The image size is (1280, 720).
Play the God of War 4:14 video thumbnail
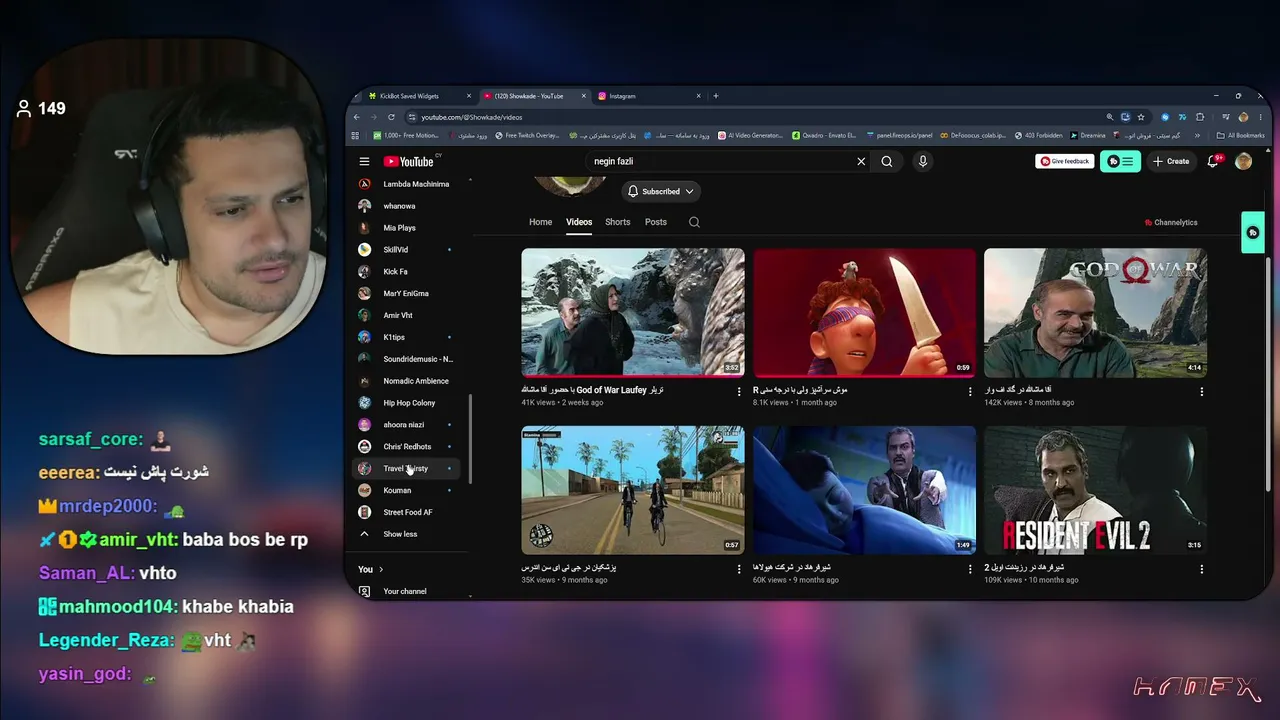1095,313
